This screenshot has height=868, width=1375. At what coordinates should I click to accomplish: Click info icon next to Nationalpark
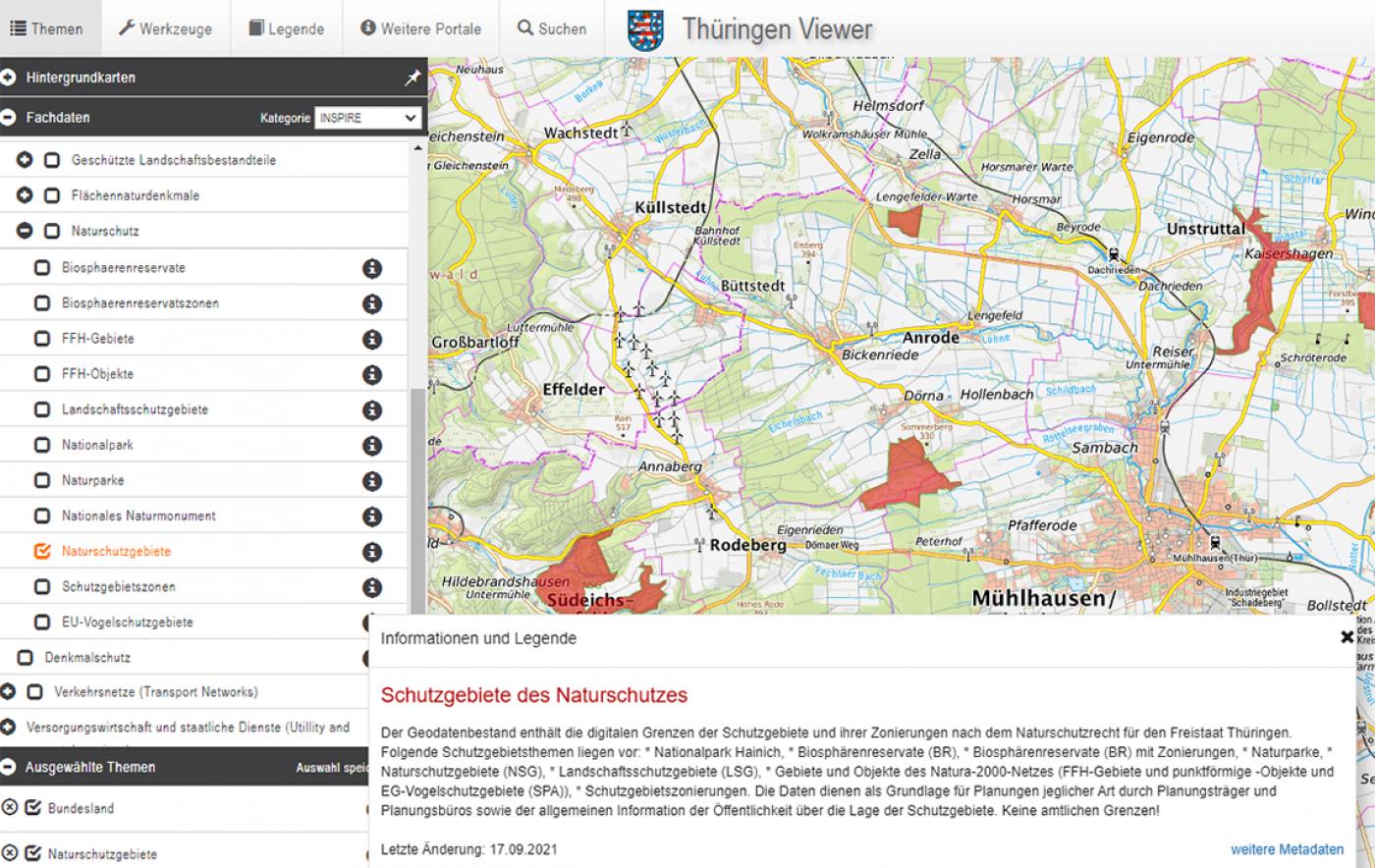click(x=372, y=446)
